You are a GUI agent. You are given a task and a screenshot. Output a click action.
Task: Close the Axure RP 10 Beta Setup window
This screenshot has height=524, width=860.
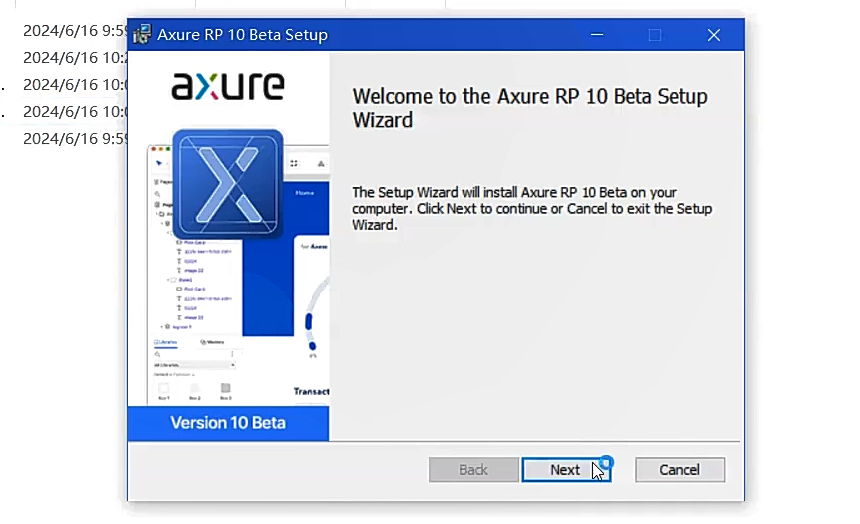pyautogui.click(x=714, y=35)
